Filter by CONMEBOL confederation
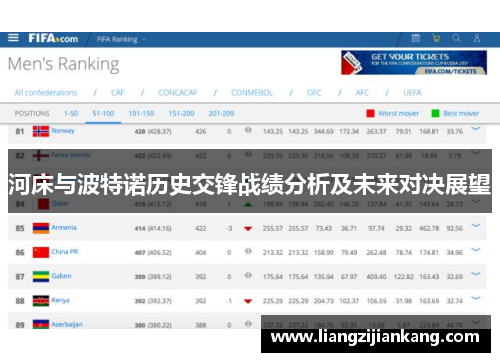The image size is (500, 362). click(252, 93)
